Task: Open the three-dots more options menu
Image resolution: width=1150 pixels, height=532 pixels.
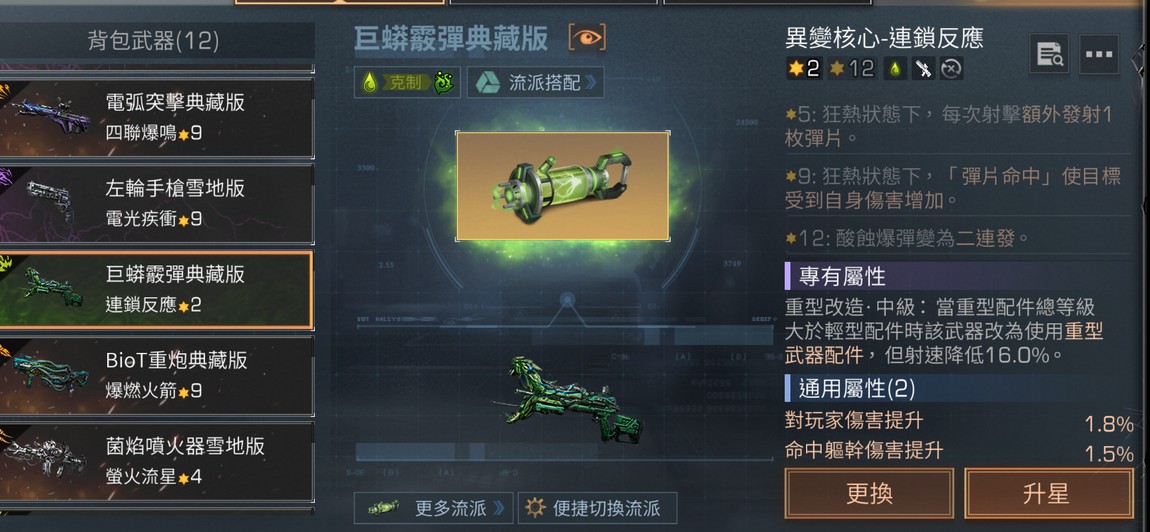Action: 1099,54
